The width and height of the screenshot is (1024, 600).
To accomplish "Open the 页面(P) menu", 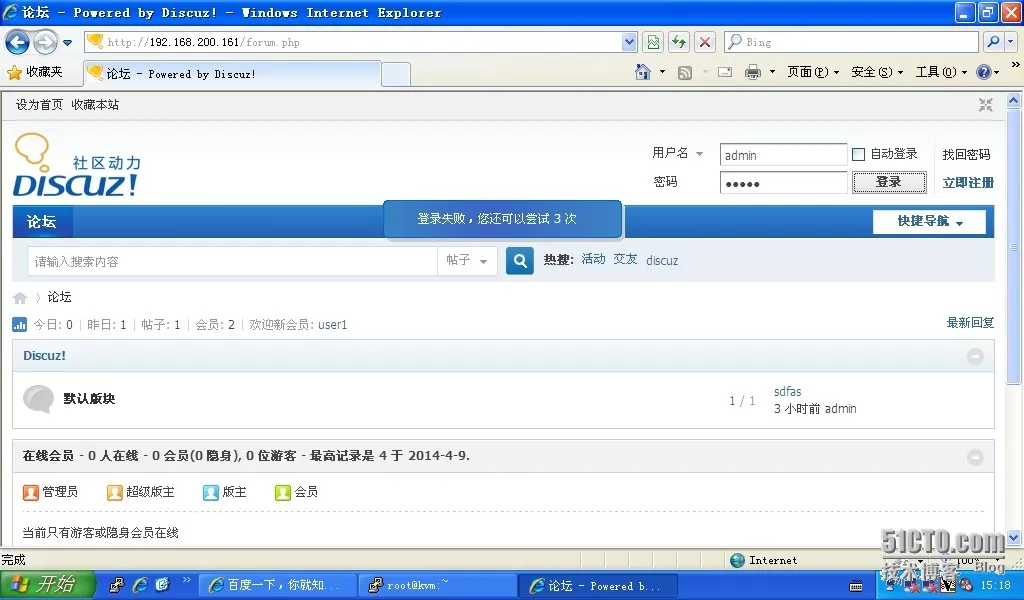I will 812,72.
